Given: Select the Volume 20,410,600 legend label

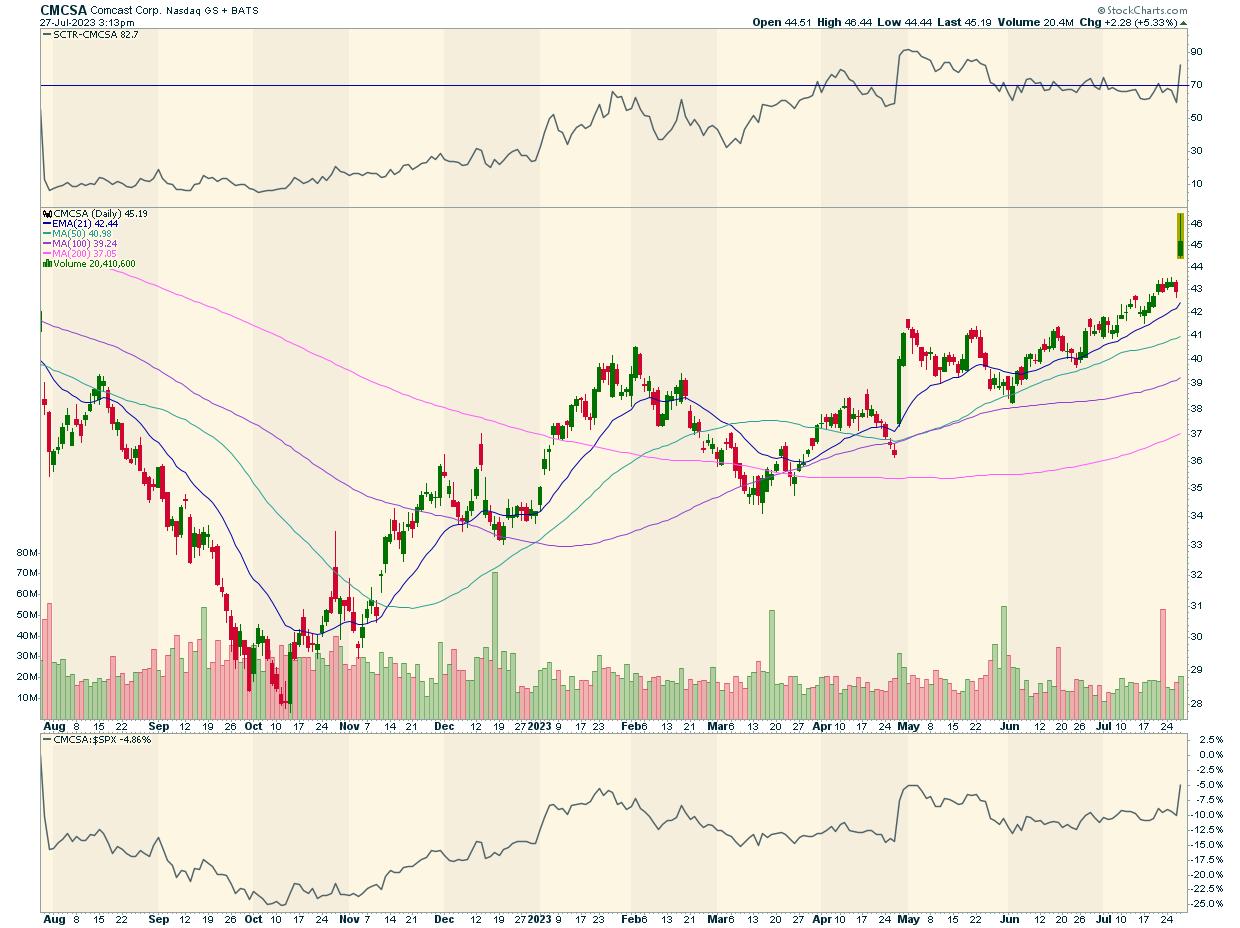Looking at the screenshot, I should (93, 264).
